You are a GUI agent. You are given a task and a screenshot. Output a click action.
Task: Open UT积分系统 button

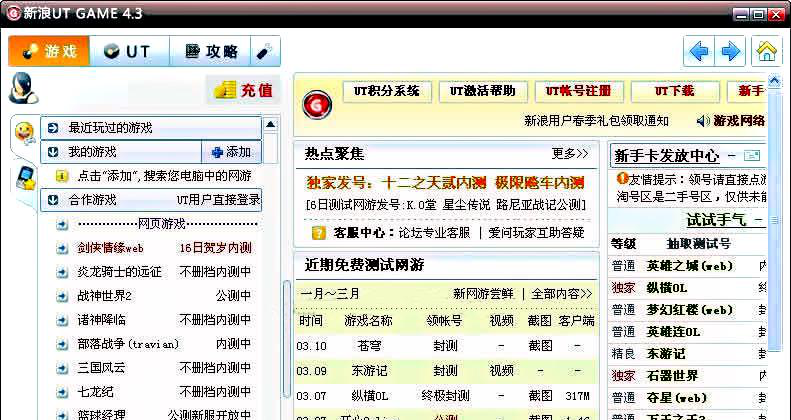pos(387,91)
